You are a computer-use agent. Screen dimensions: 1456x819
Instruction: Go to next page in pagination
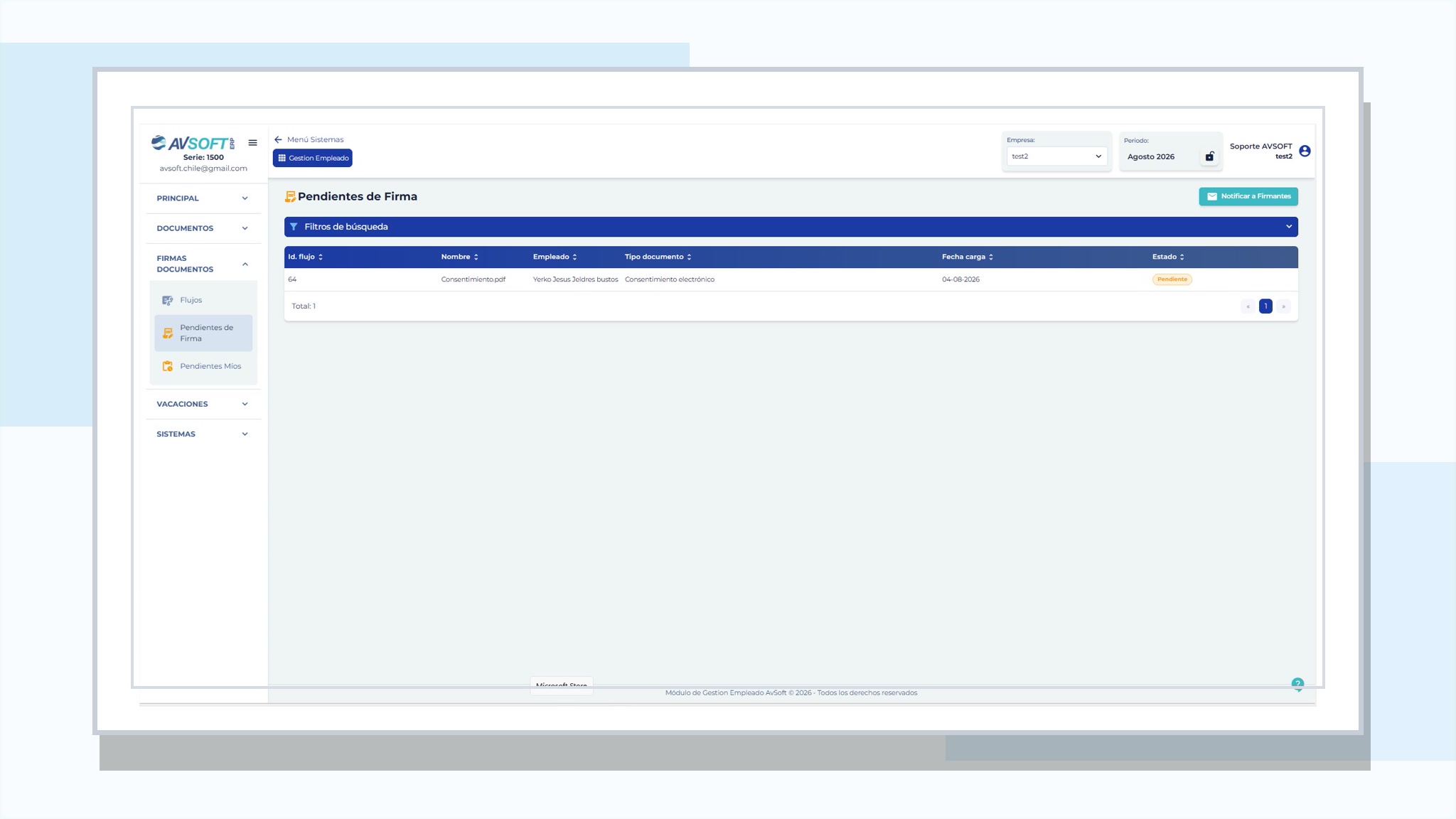1283,306
